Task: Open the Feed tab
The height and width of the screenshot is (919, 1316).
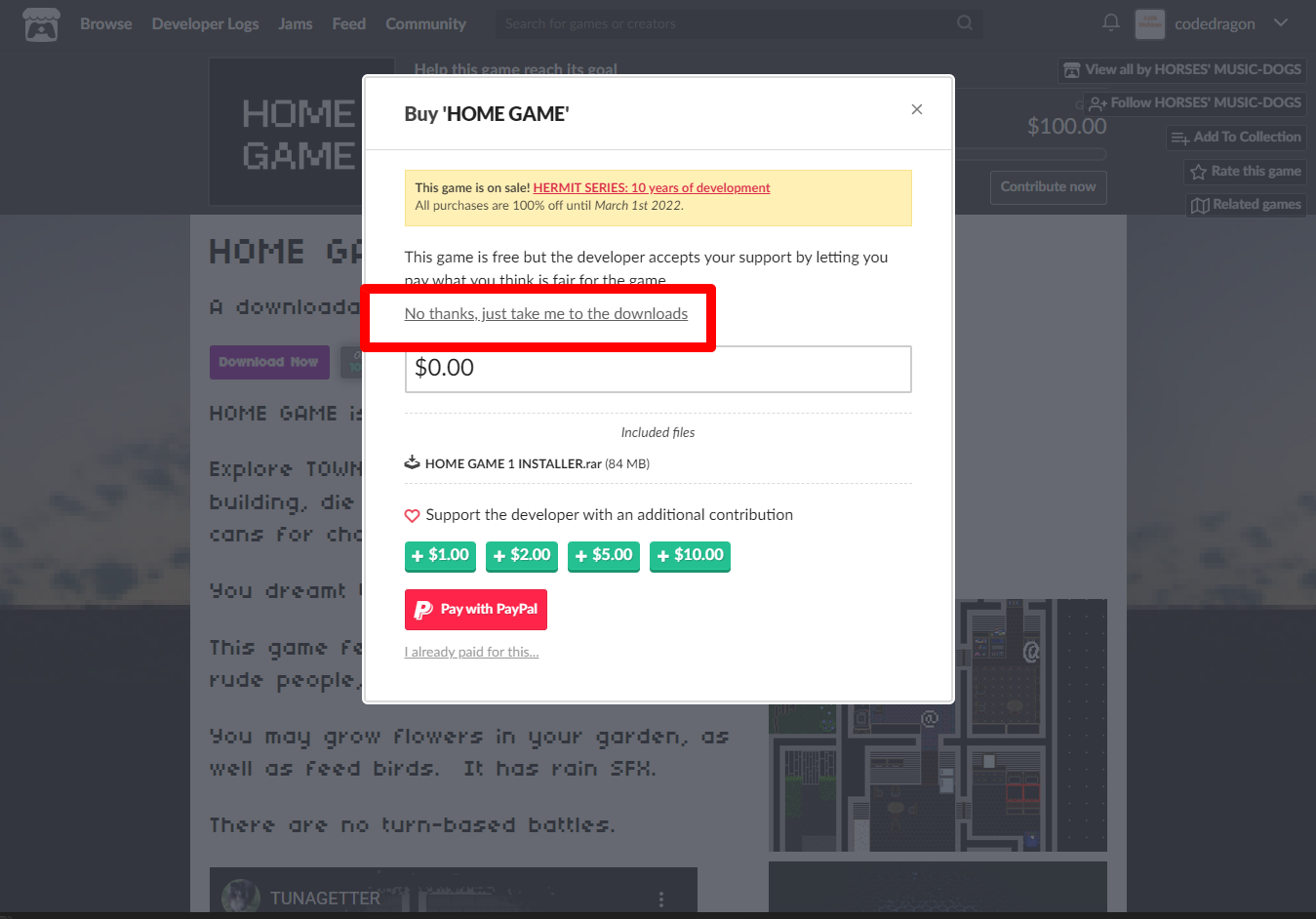Action: pyautogui.click(x=348, y=23)
